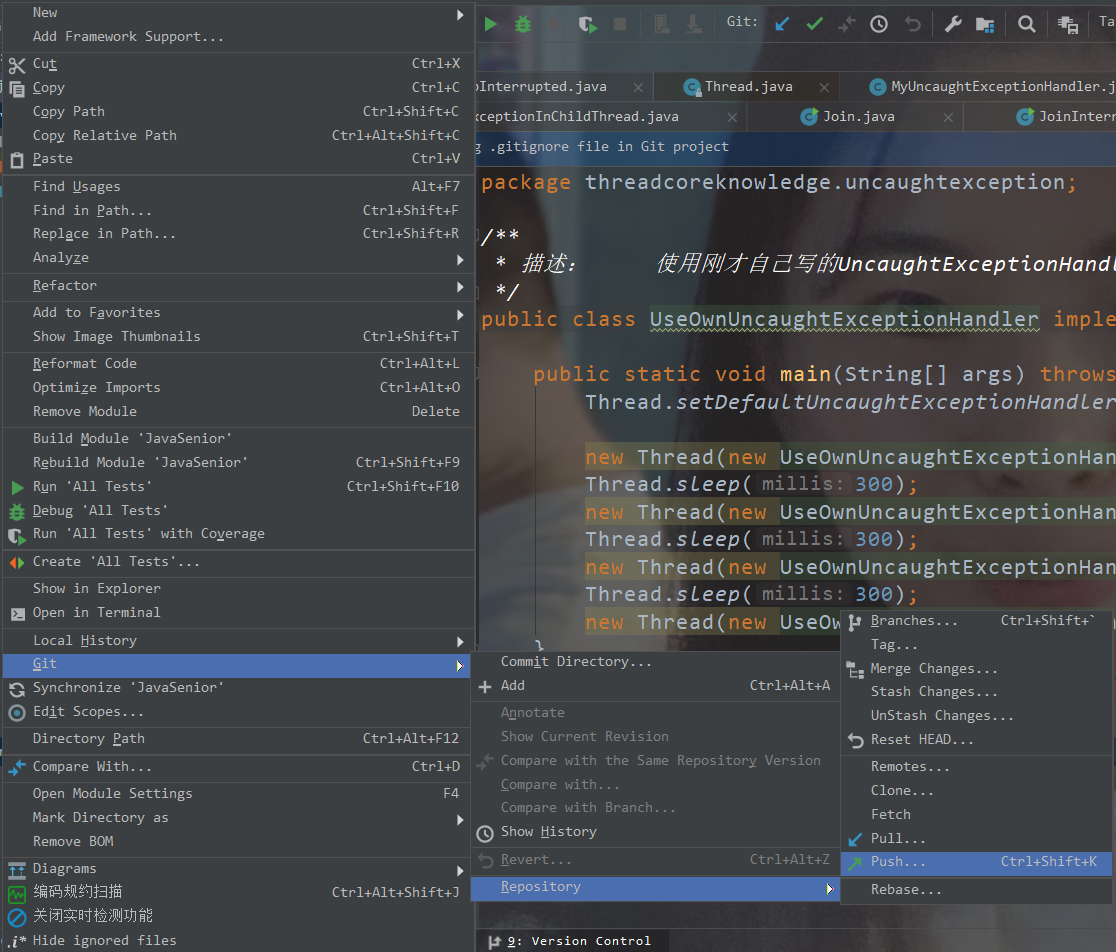The width and height of the screenshot is (1116, 952).
Task: Click the green Run button in toolbar
Action: click(x=490, y=24)
